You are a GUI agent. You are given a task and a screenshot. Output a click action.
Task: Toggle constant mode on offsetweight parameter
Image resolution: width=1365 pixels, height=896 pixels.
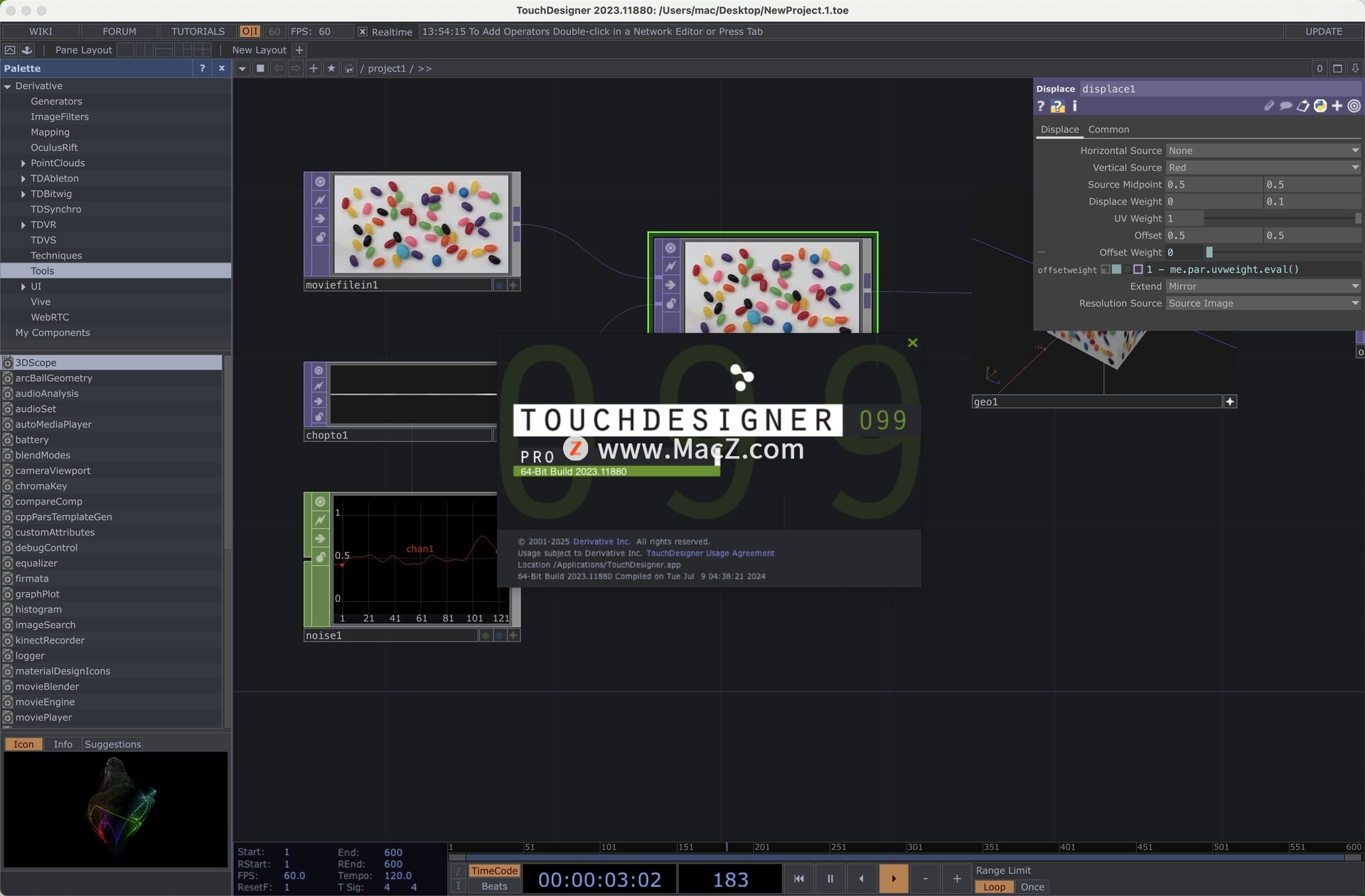click(1106, 269)
